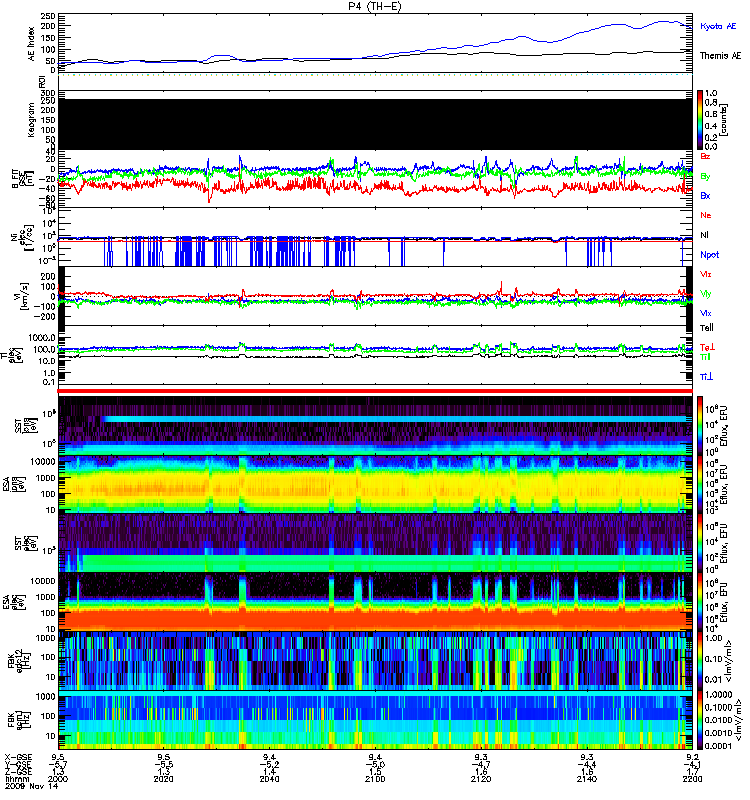Click the "2200" time tick label

tap(692, 779)
